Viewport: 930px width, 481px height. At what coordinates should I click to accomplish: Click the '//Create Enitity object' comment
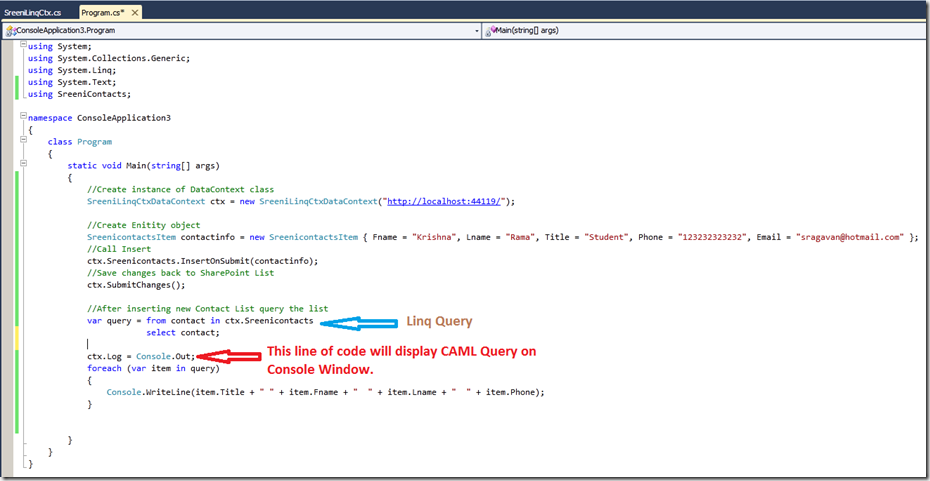click(144, 225)
